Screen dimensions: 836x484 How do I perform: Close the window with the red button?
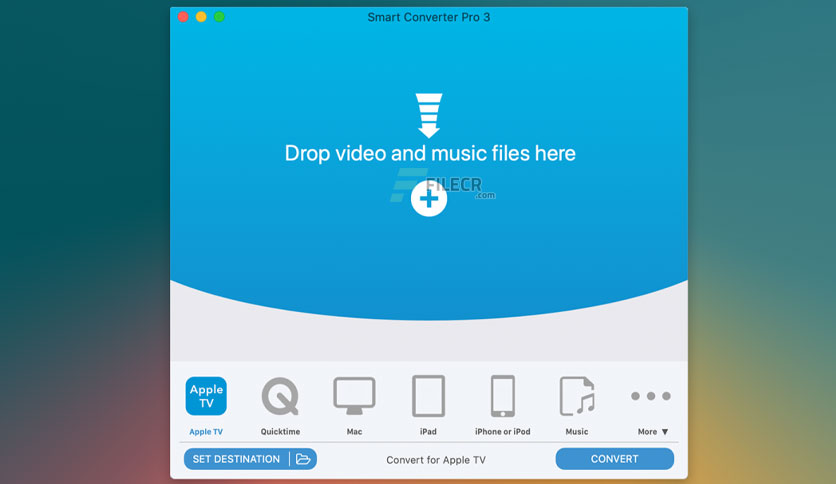tap(183, 17)
